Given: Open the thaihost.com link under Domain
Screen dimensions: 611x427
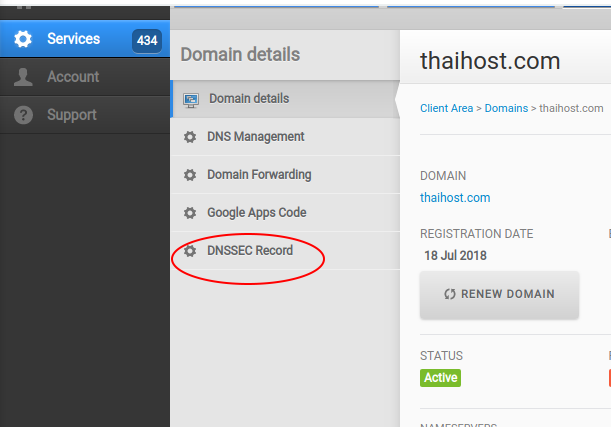Looking at the screenshot, I should point(455,198).
